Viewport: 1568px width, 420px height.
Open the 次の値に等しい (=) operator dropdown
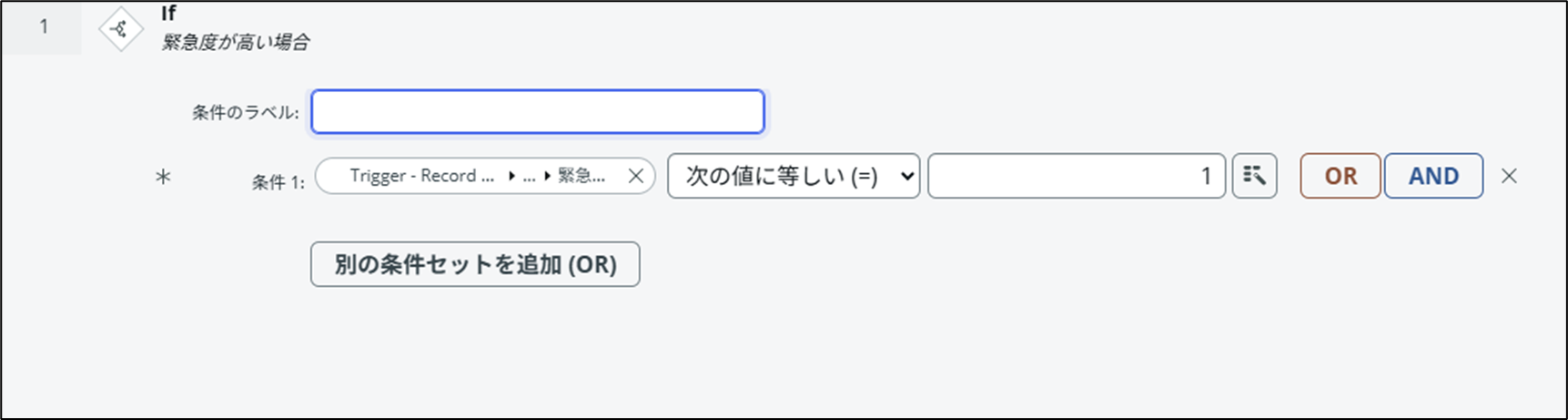point(793,176)
